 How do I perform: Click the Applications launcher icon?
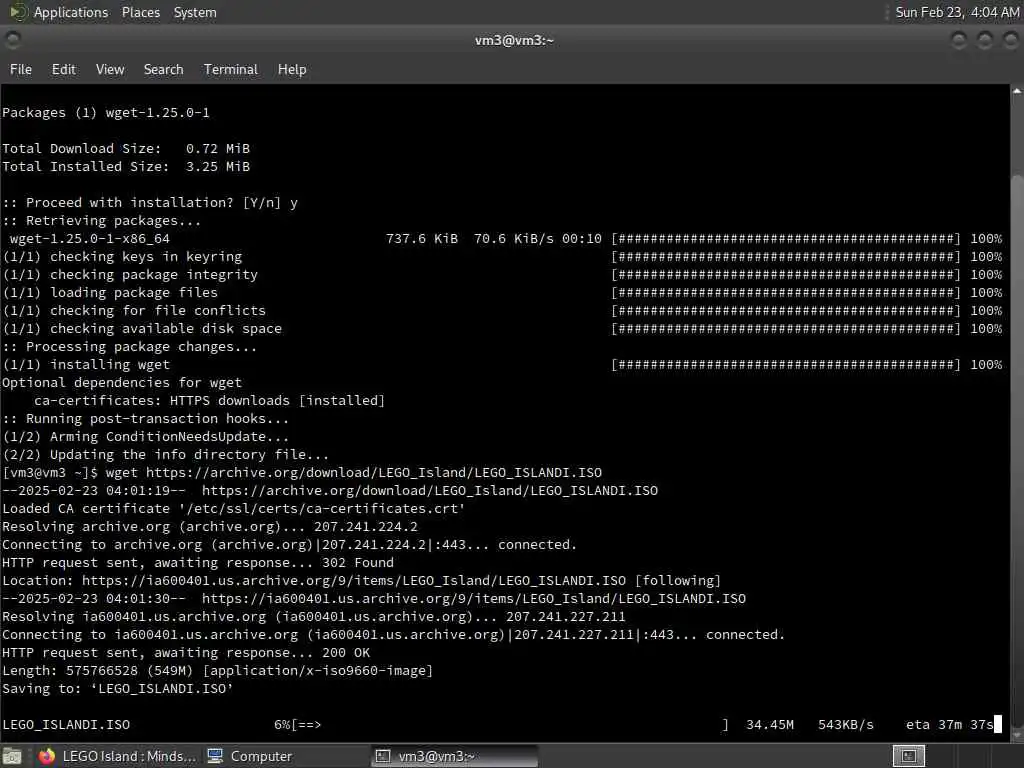[17, 12]
